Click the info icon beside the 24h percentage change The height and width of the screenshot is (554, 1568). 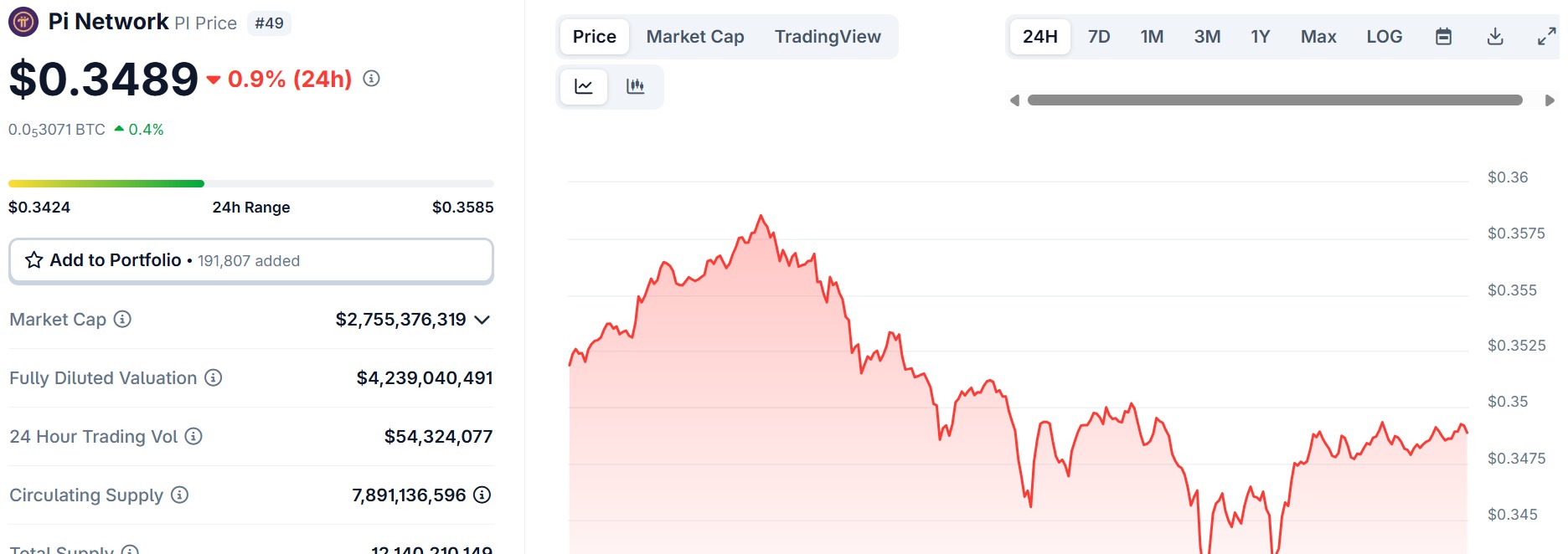pyautogui.click(x=371, y=78)
